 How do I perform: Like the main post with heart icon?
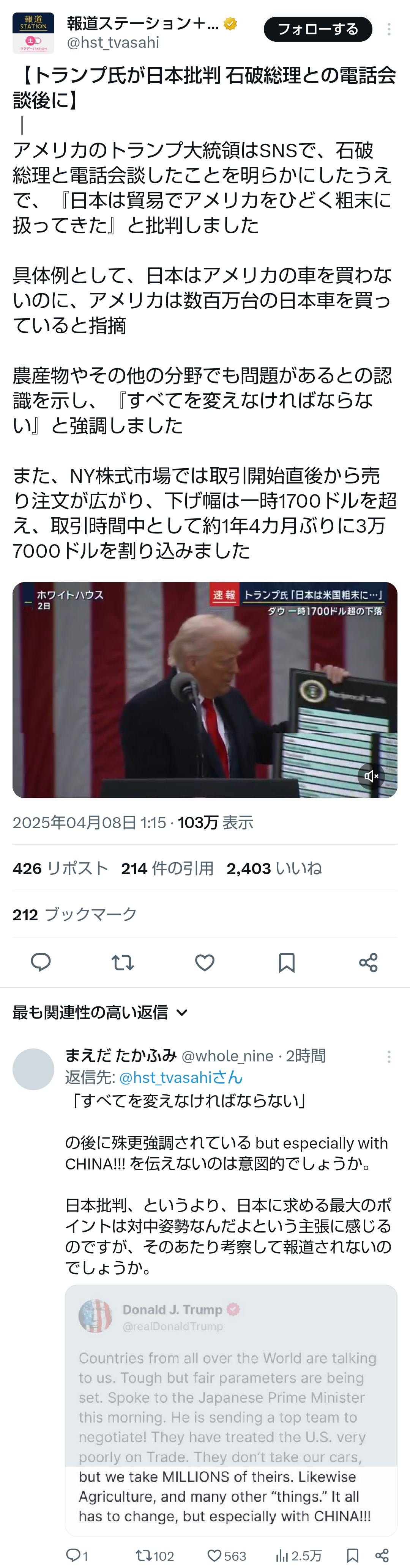(x=205, y=962)
